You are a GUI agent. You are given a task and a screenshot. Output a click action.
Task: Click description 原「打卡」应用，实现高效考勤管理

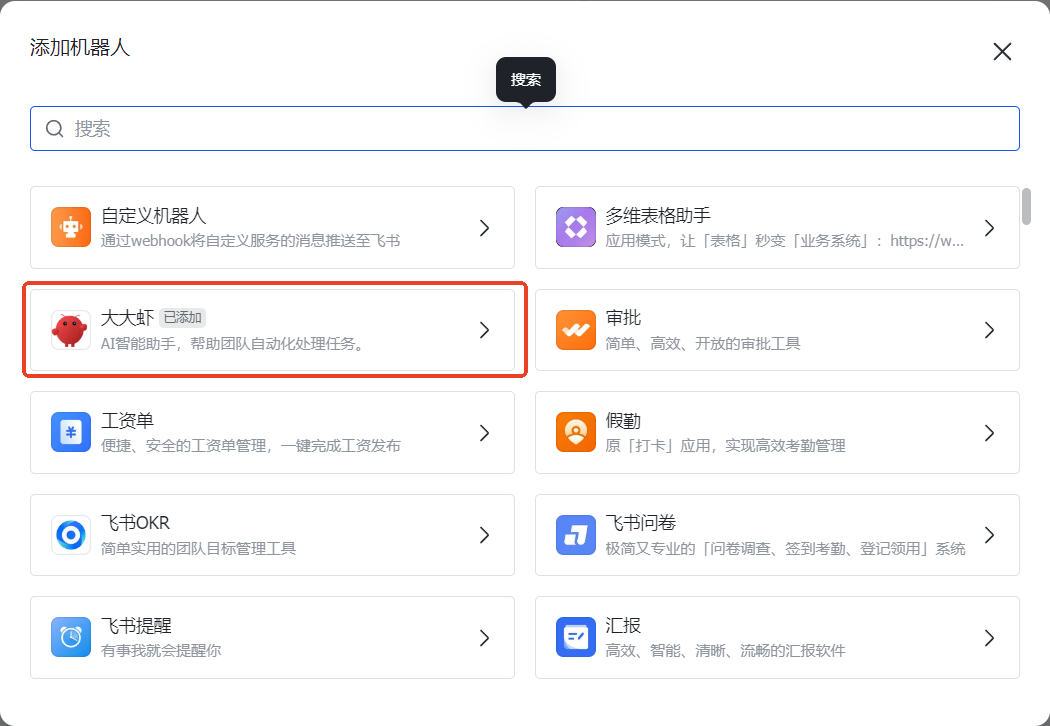725,445
